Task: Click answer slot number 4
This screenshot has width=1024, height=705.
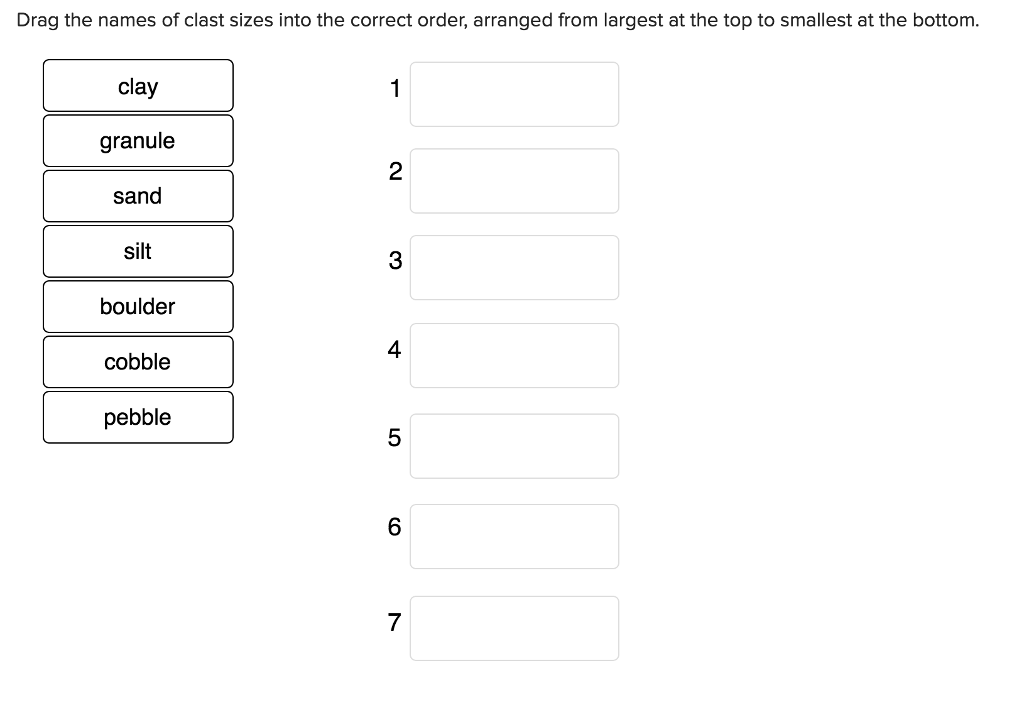Action: pyautogui.click(x=514, y=355)
